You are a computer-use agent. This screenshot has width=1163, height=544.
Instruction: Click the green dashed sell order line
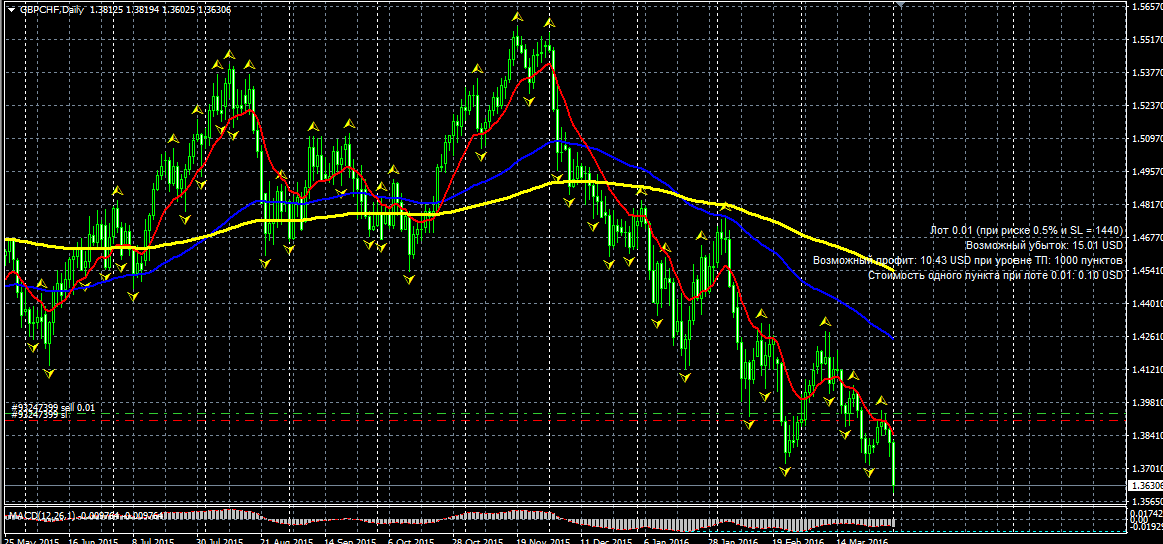coord(564,413)
